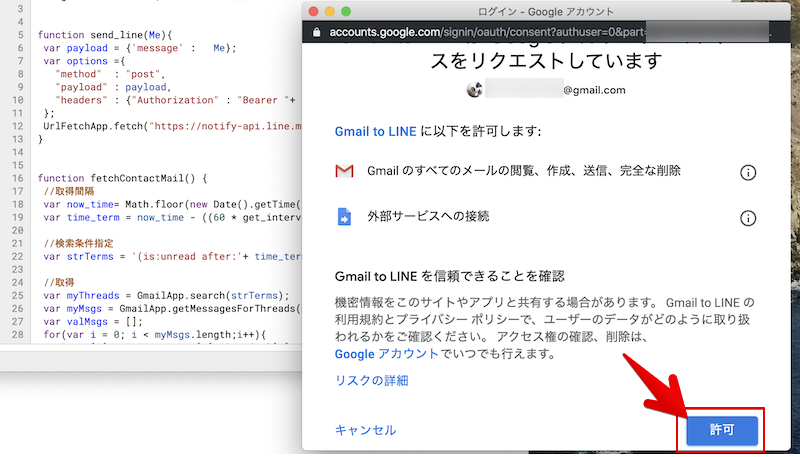The width and height of the screenshot is (800, 457).
Task: Click the account avatar next to the email
Action: point(475,89)
